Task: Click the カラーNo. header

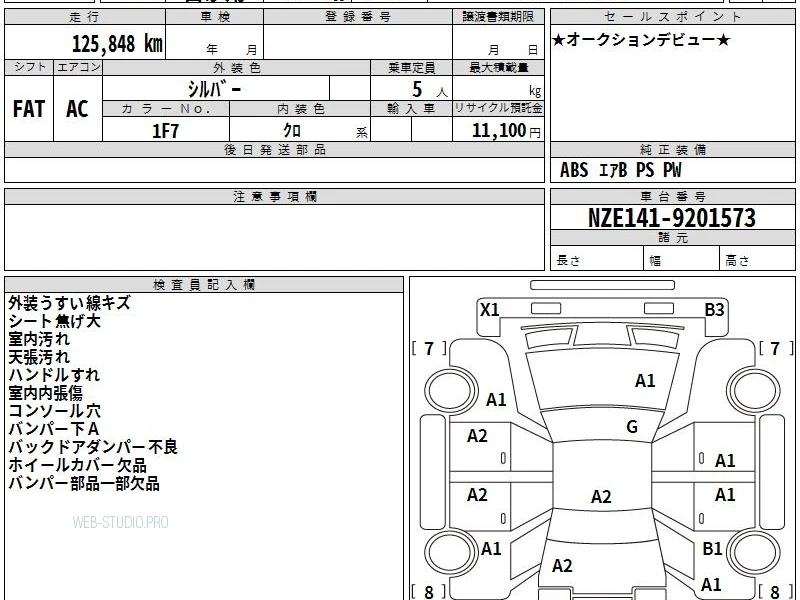Action: click(166, 109)
